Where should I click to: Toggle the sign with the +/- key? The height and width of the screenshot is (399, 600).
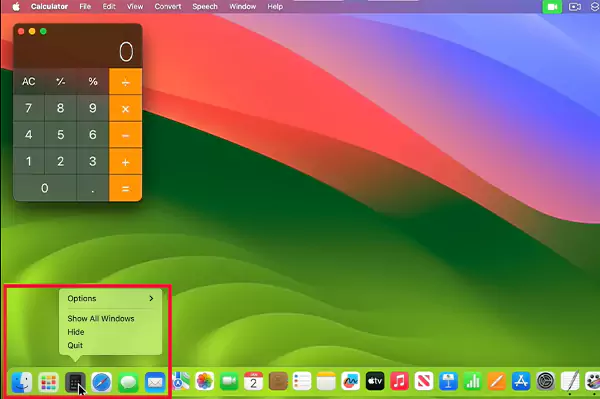[60, 81]
